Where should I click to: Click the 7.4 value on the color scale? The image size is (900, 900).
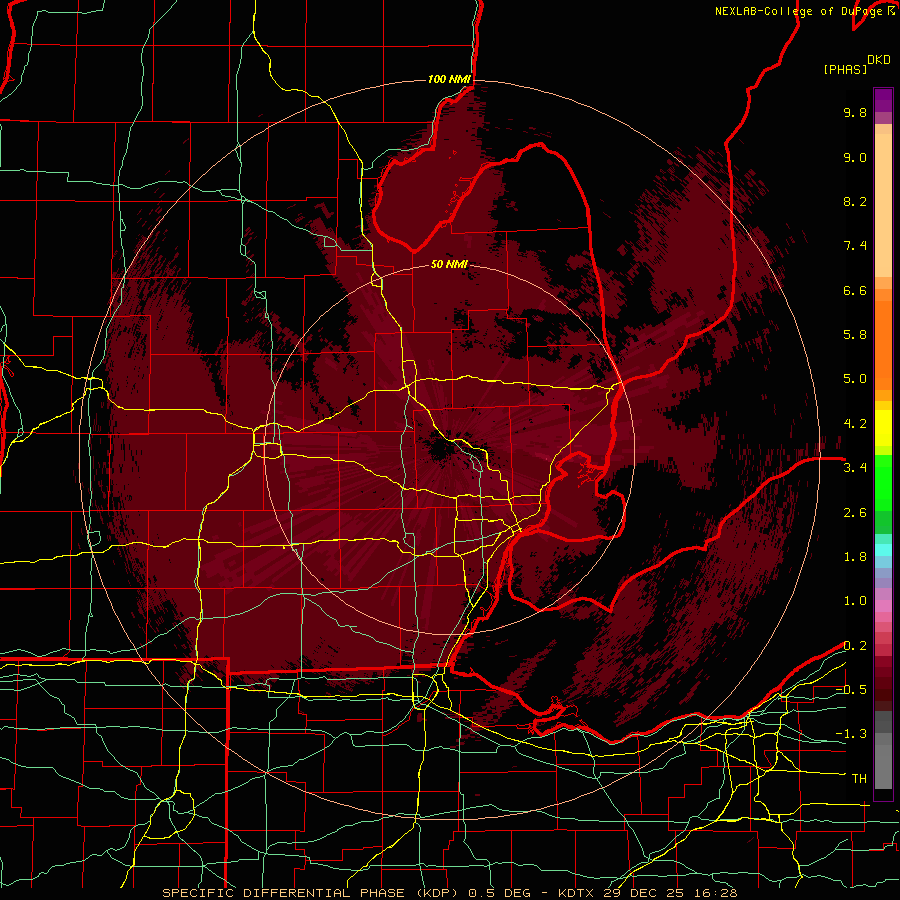(x=855, y=246)
